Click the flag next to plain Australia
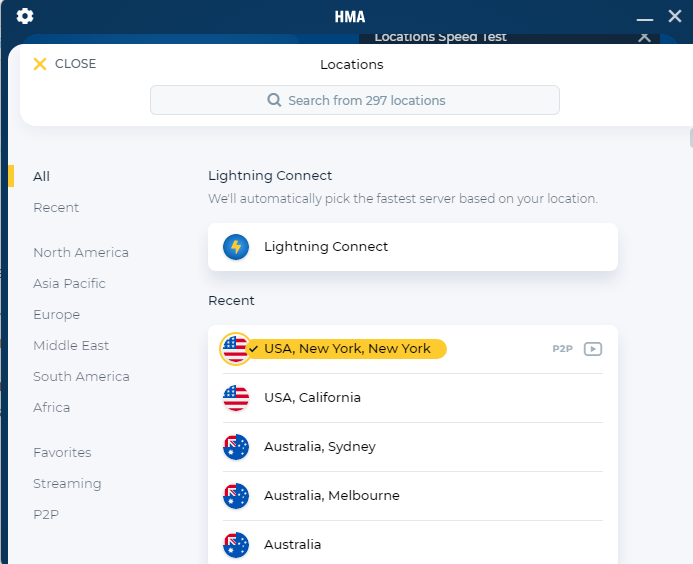This screenshot has height=564, width=693. click(236, 545)
